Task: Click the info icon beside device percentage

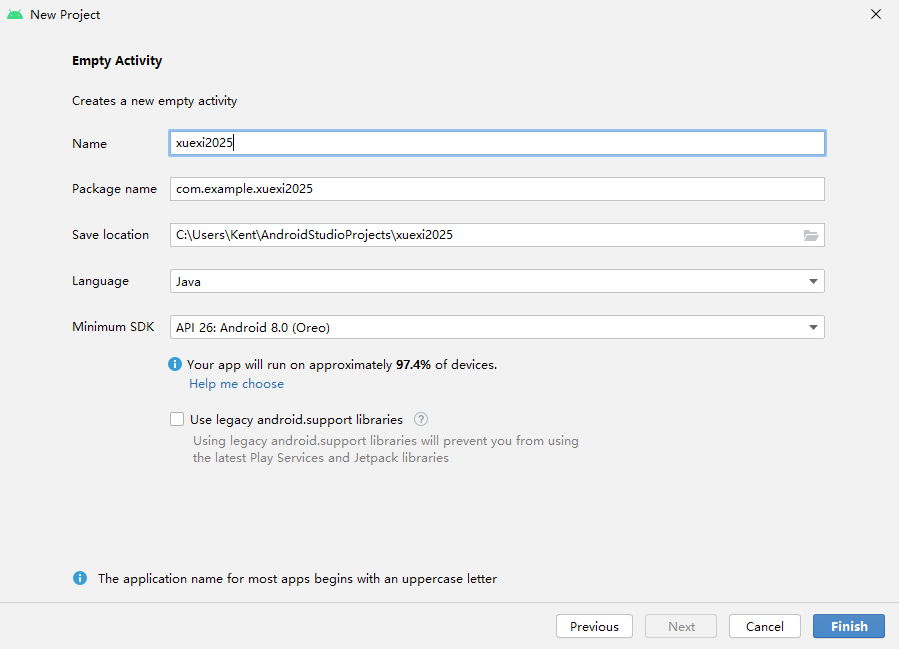Action: [x=175, y=364]
